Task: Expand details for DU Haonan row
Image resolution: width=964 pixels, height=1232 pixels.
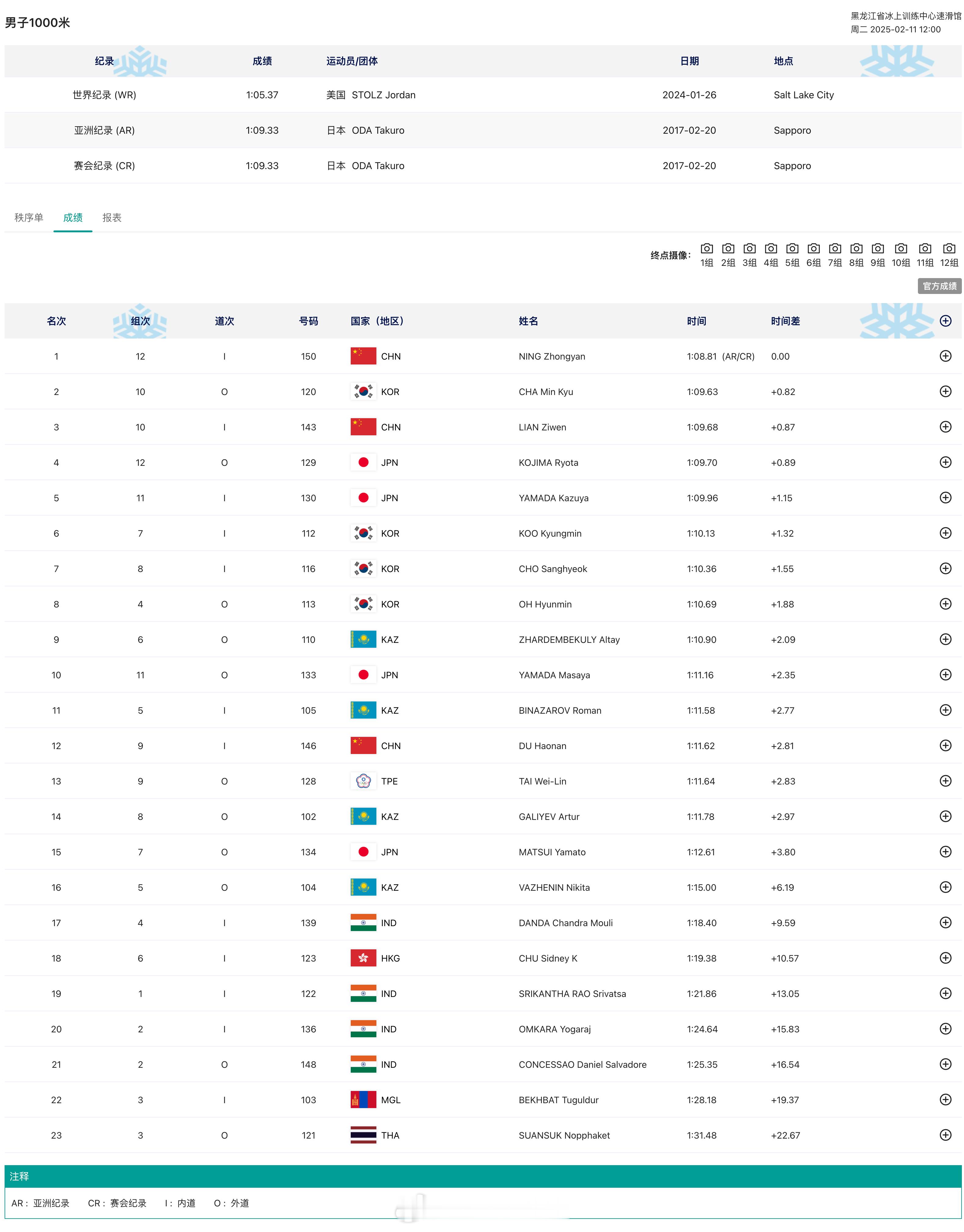Action: 946,745
